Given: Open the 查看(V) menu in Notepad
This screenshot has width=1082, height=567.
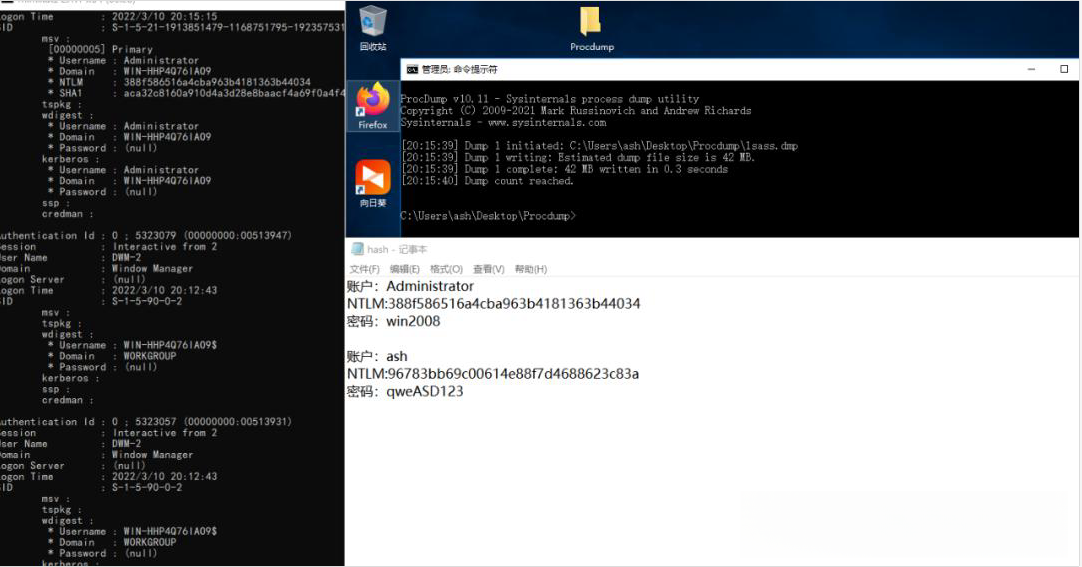Looking at the screenshot, I should click(489, 269).
